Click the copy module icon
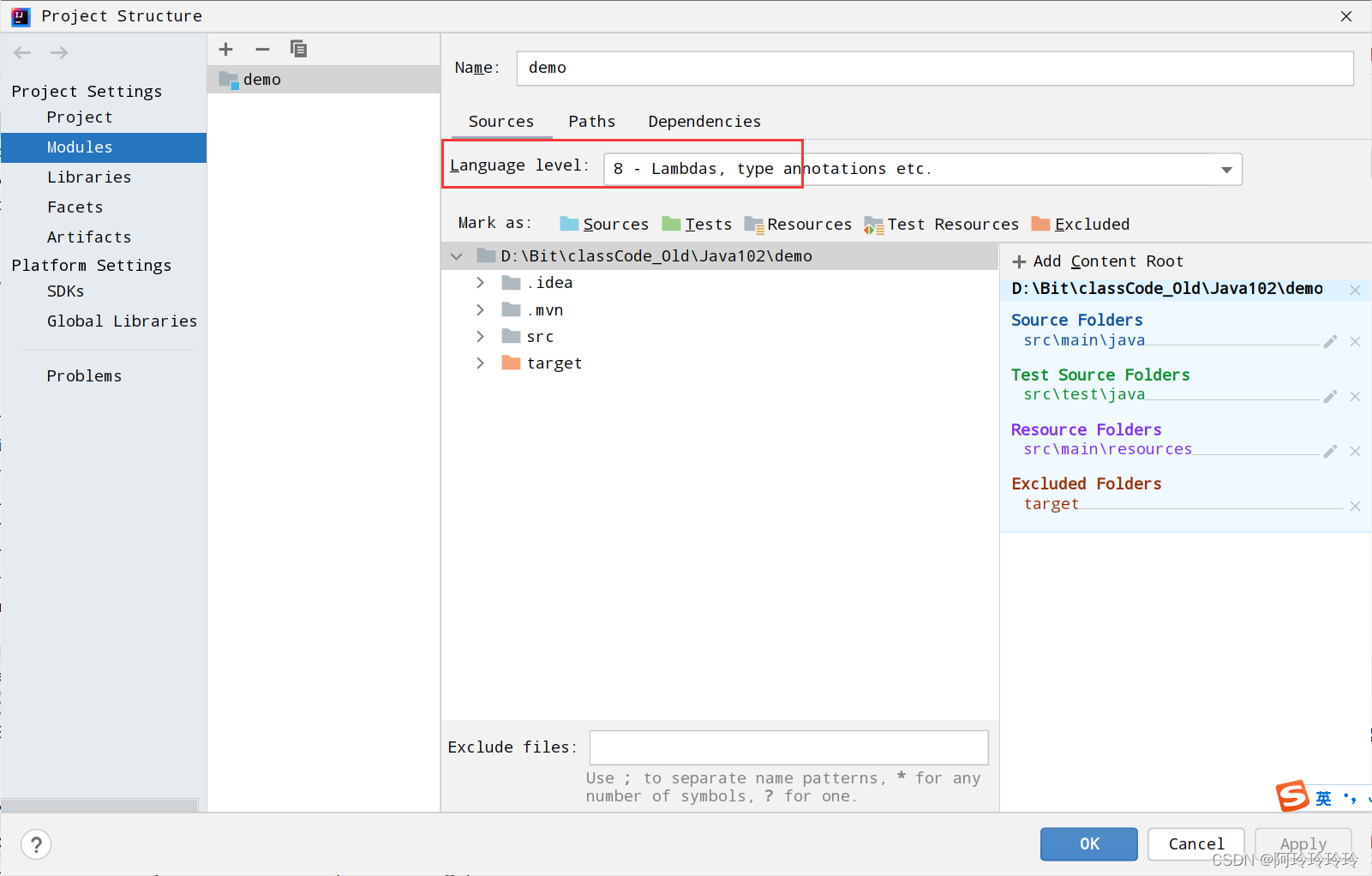The height and width of the screenshot is (876, 1372). click(298, 49)
